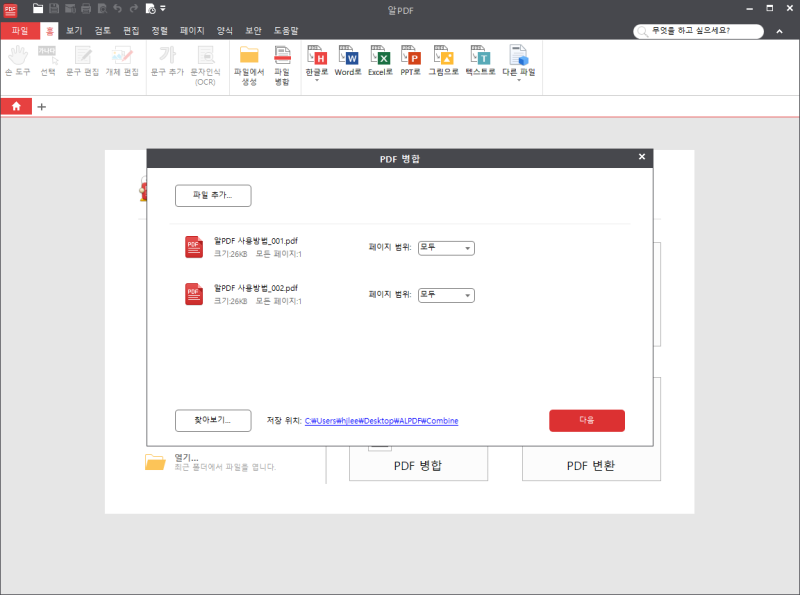The image size is (800, 595).
Task: Click the 파일에서 생성 (Create from File) icon
Action: pos(246,62)
